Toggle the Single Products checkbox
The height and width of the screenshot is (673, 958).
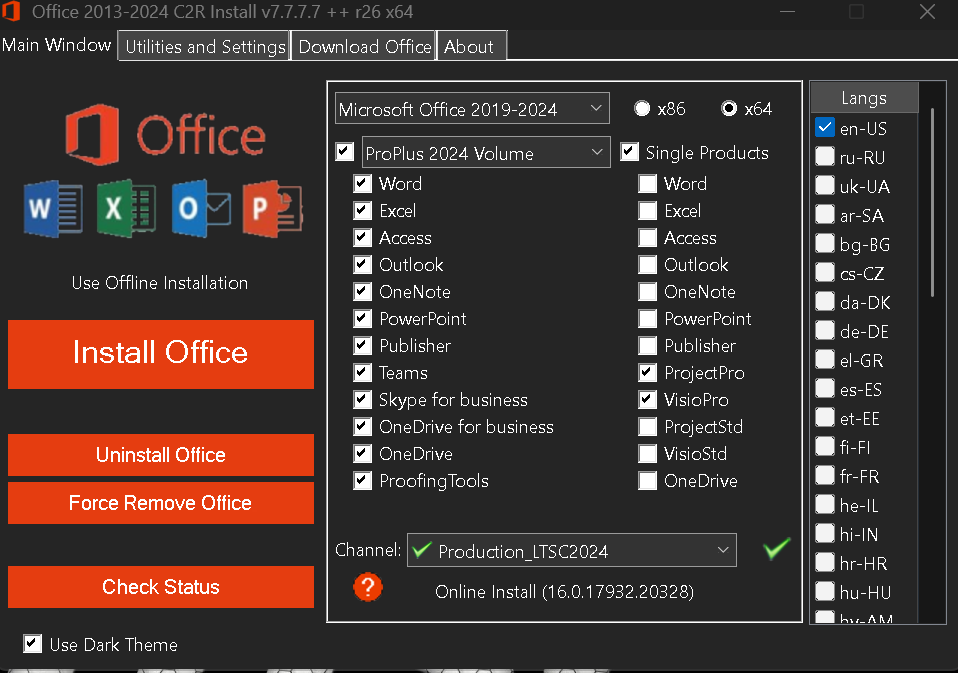629,152
